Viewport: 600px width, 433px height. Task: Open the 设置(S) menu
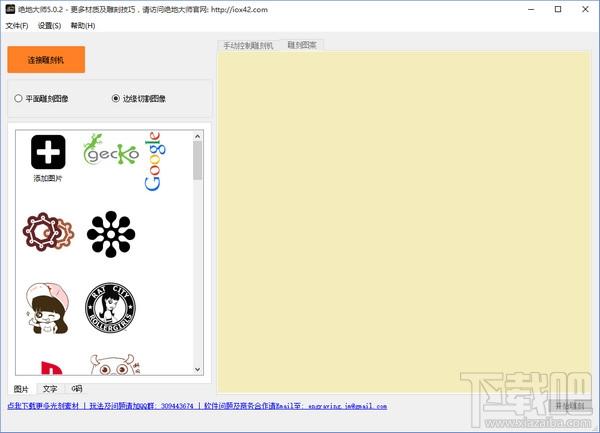(50, 26)
